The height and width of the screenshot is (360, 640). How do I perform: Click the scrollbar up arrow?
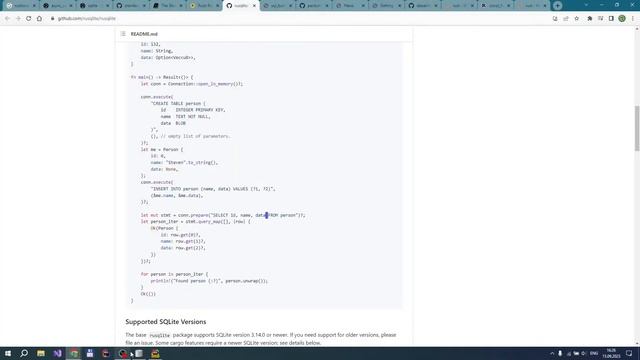pos(637,29)
